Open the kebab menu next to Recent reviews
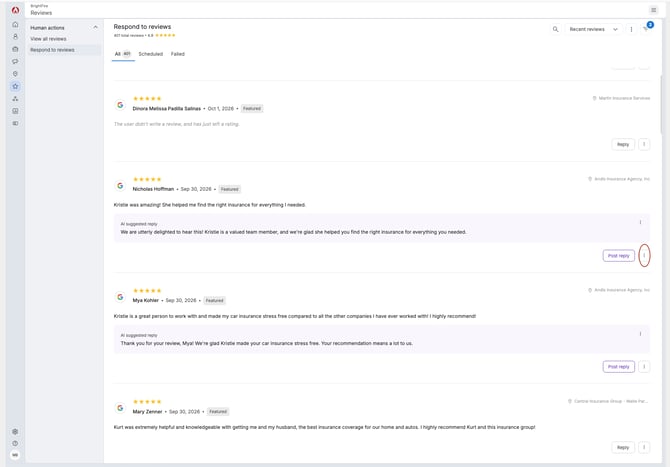 pyautogui.click(x=631, y=29)
